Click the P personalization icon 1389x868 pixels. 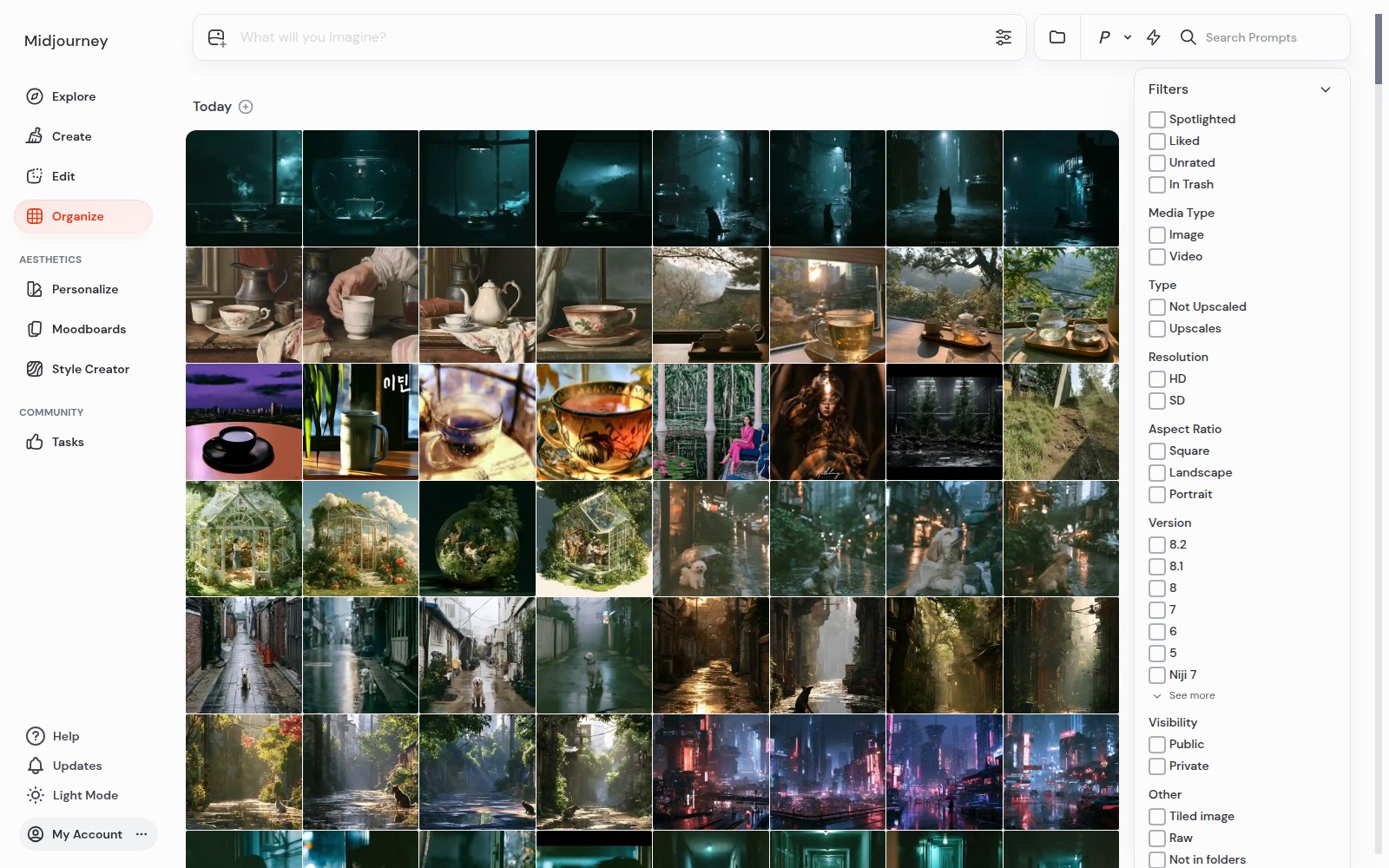(x=1104, y=37)
